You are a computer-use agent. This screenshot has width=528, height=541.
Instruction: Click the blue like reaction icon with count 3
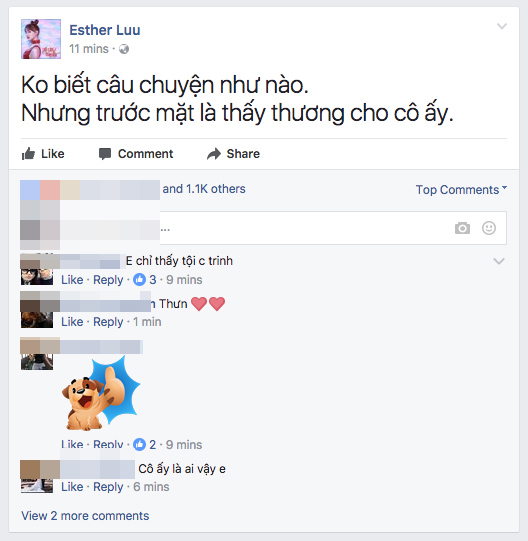[139, 279]
